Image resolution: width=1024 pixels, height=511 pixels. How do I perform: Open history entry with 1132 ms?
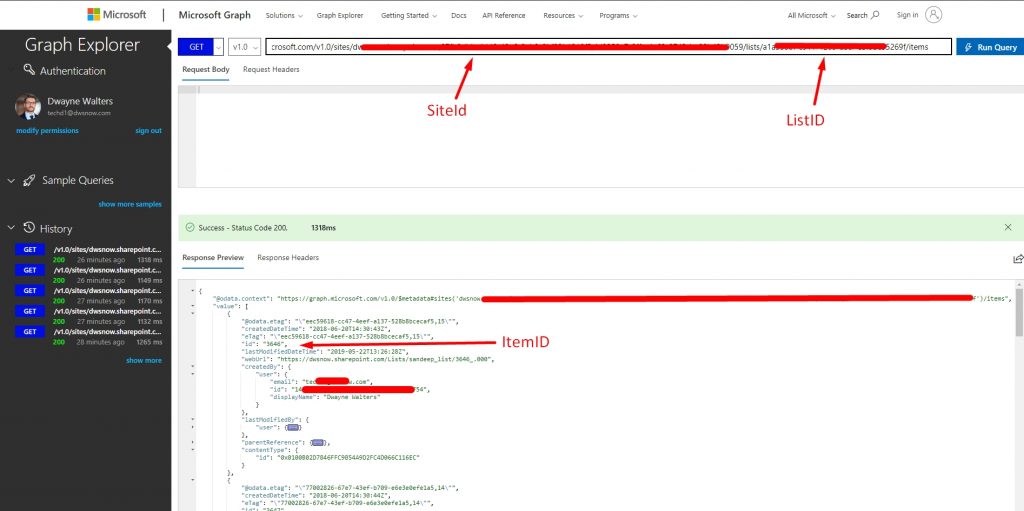coord(88,316)
